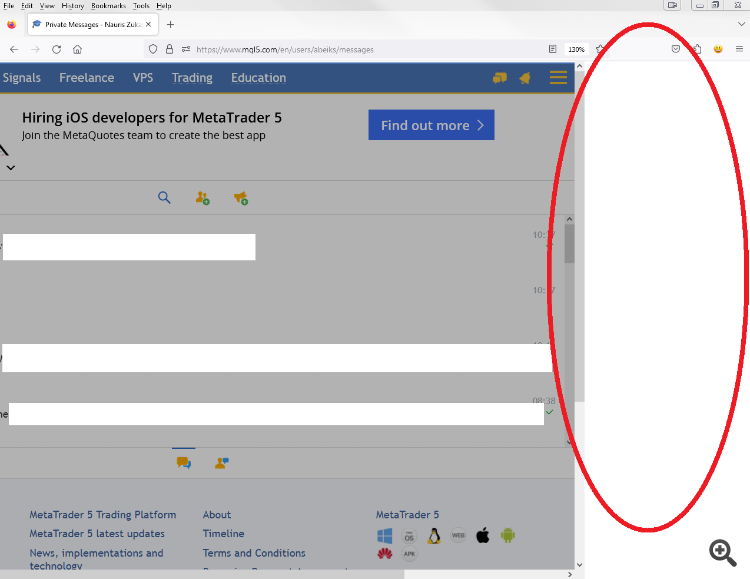The image size is (750, 579).
Task: Close the Private Messages tab
Action: (x=148, y=24)
